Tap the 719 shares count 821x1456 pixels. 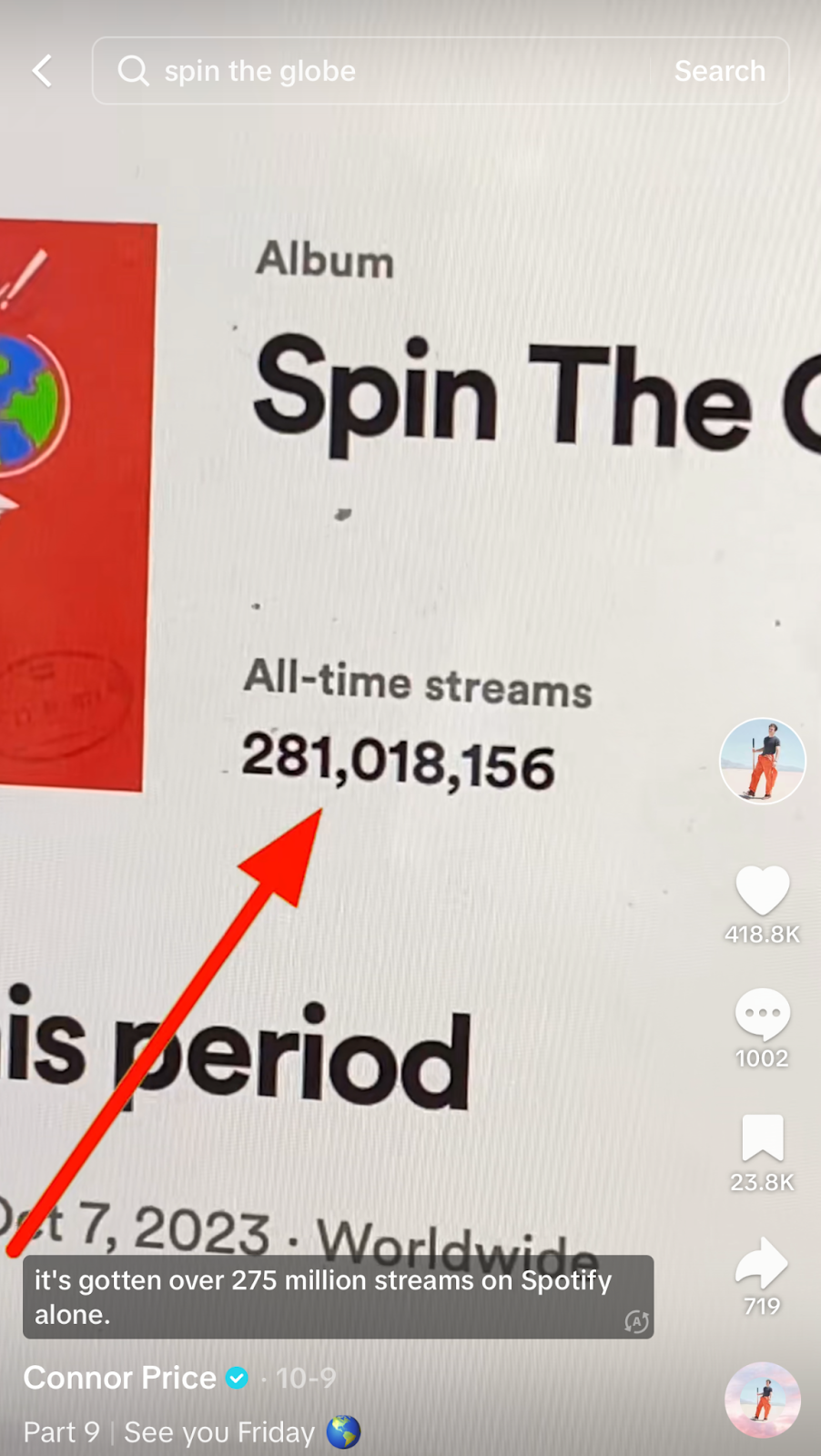click(762, 1306)
